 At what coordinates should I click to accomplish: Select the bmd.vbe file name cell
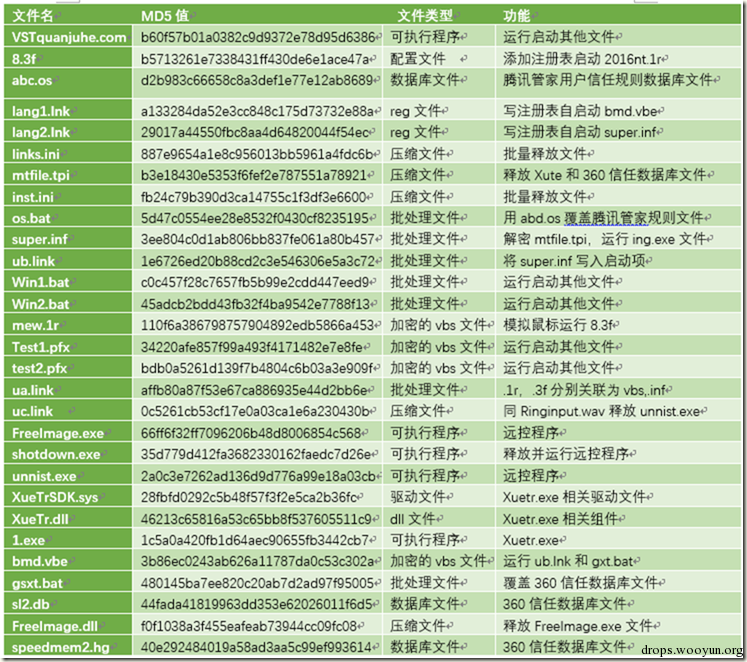tap(68, 561)
